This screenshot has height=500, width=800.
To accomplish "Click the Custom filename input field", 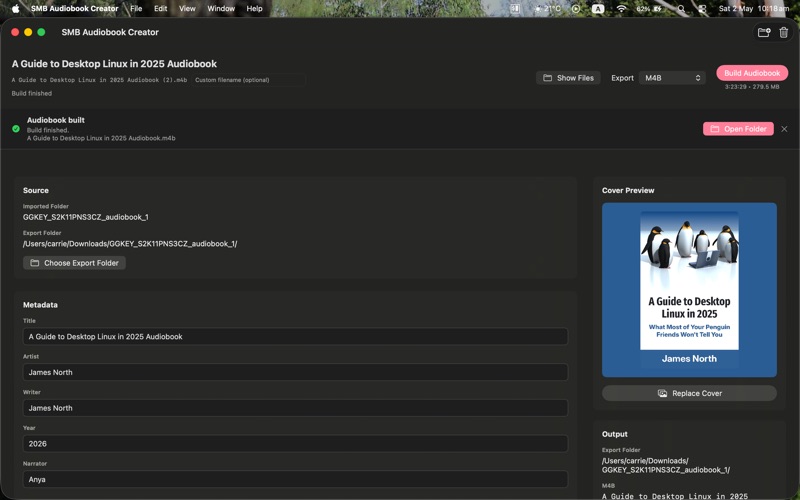I will coord(249,80).
